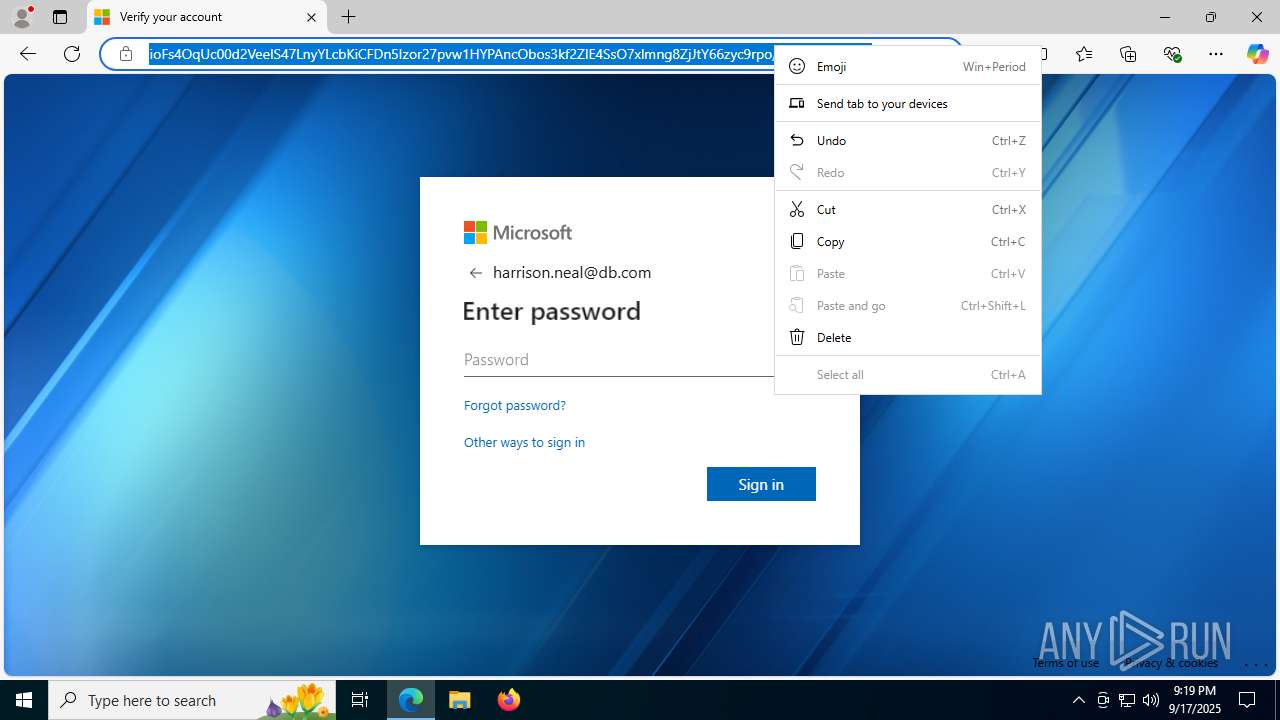Image resolution: width=1280 pixels, height=720 pixels.
Task: Open Privacy & cookies link
Action: coord(1171,663)
